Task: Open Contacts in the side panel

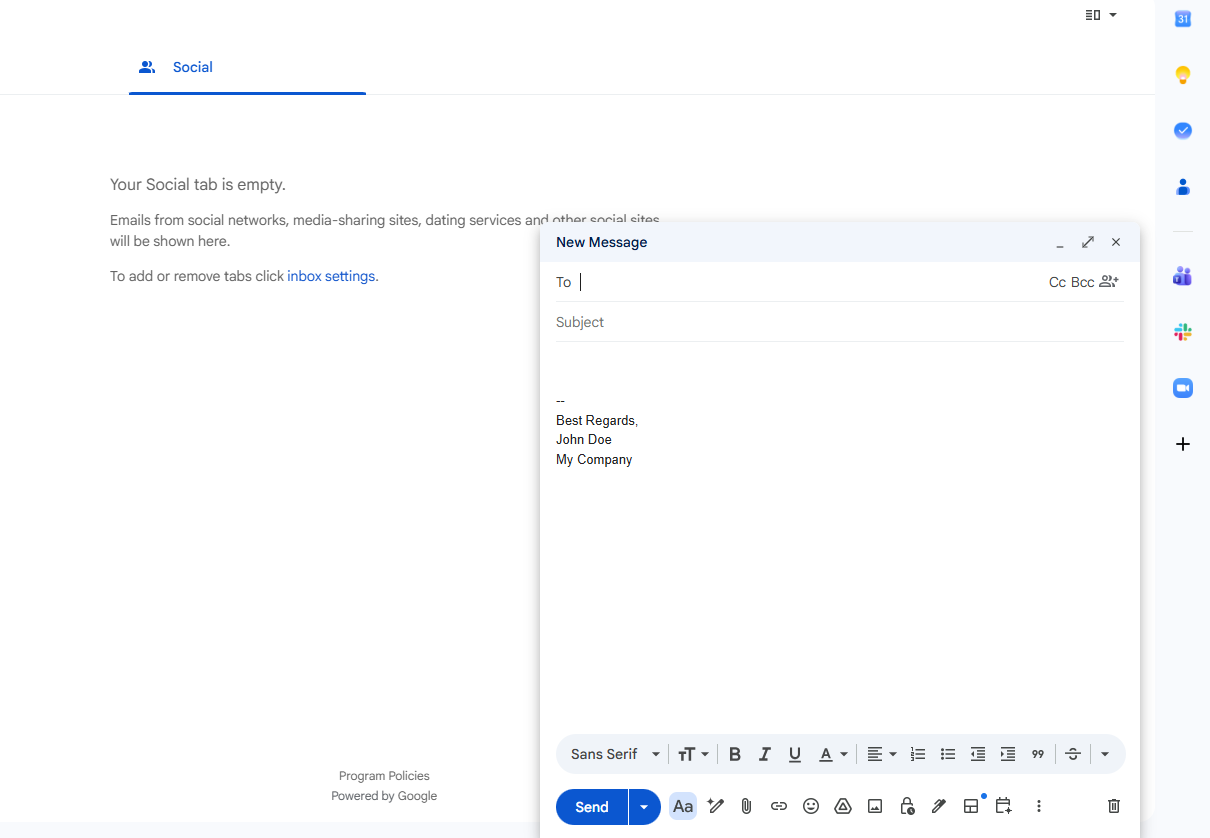Action: 1183,186
